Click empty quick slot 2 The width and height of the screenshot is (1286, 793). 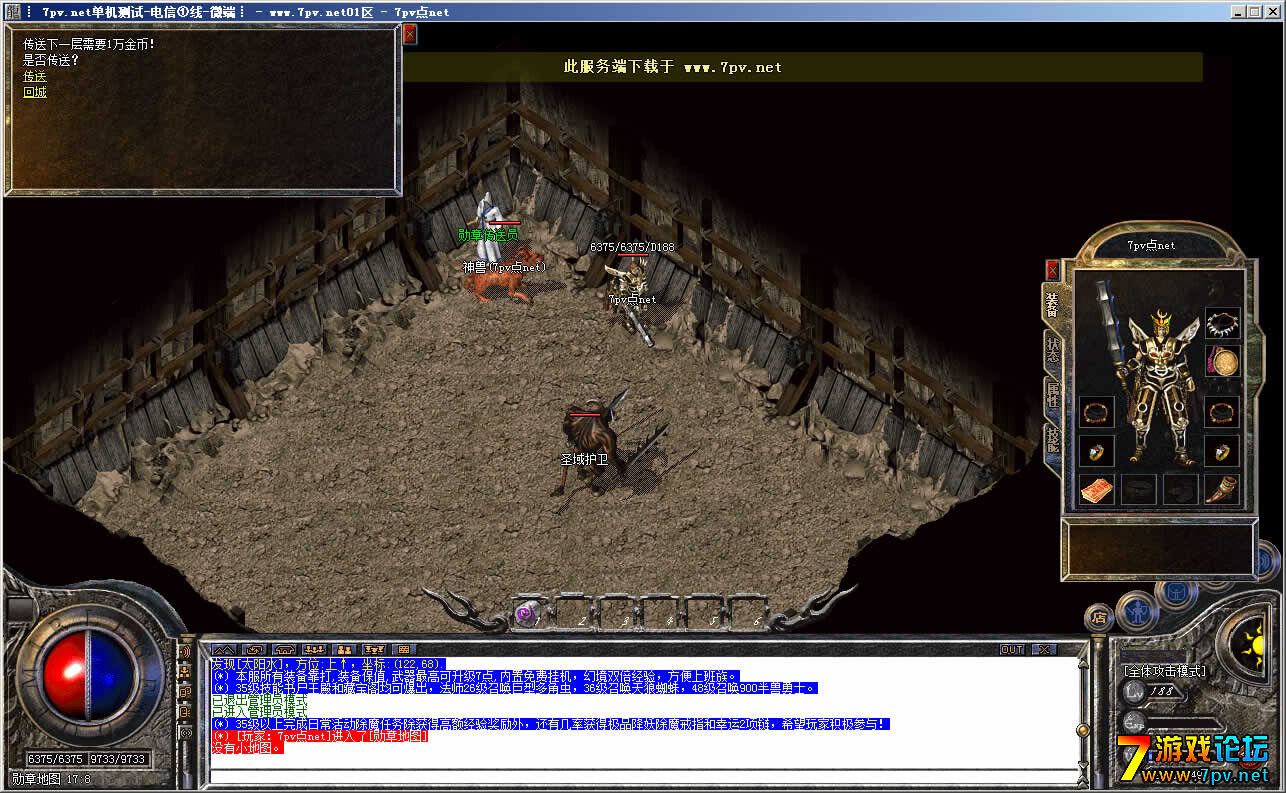(571, 612)
